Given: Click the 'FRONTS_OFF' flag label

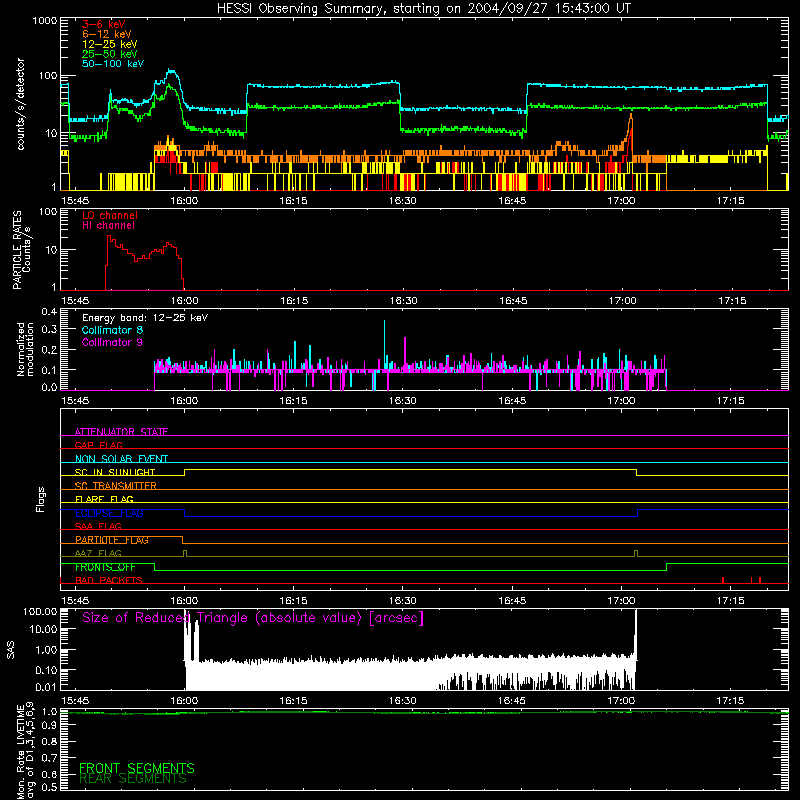Looking at the screenshot, I should (105, 567).
